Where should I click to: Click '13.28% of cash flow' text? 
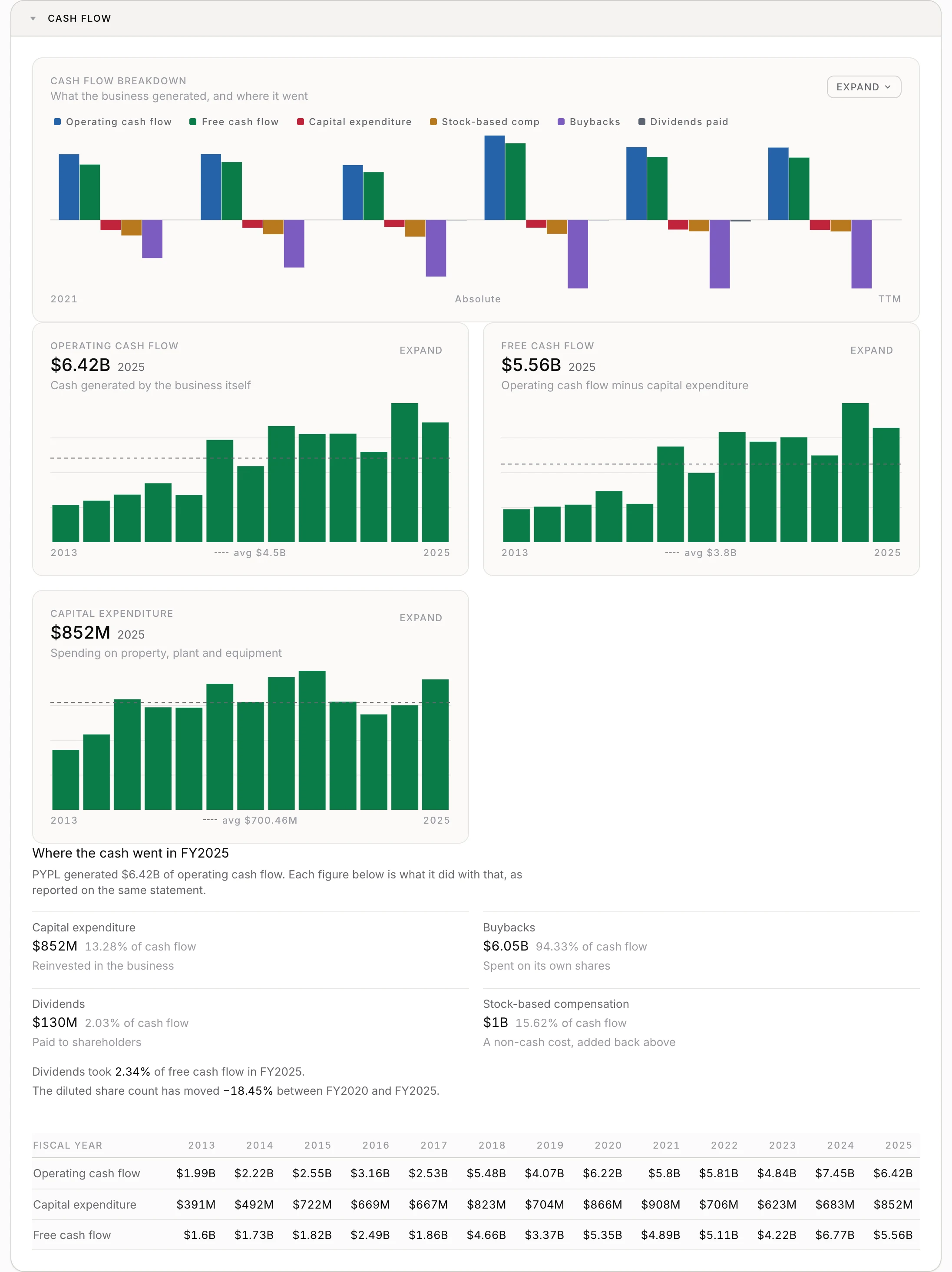pos(140,947)
